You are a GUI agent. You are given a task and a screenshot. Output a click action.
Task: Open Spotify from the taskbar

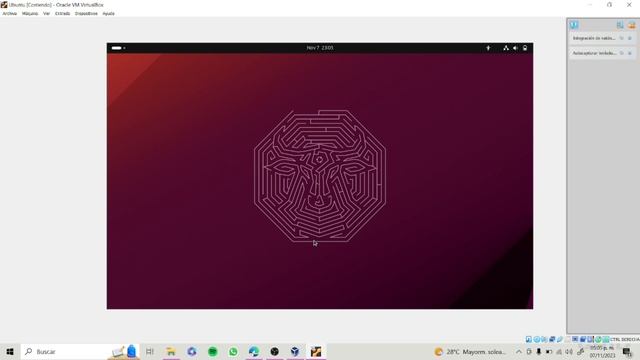point(213,351)
